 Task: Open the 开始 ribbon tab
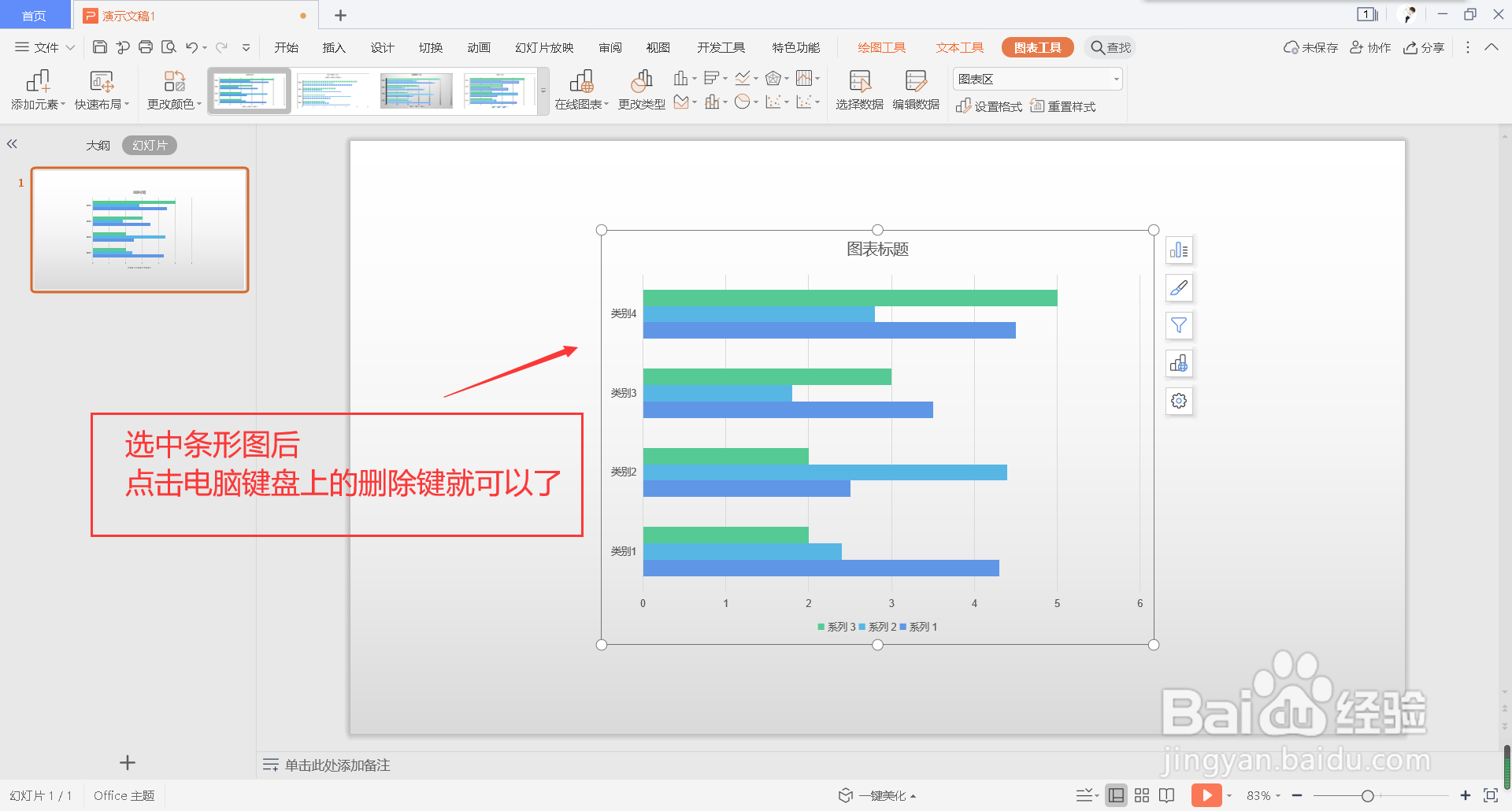(286, 47)
